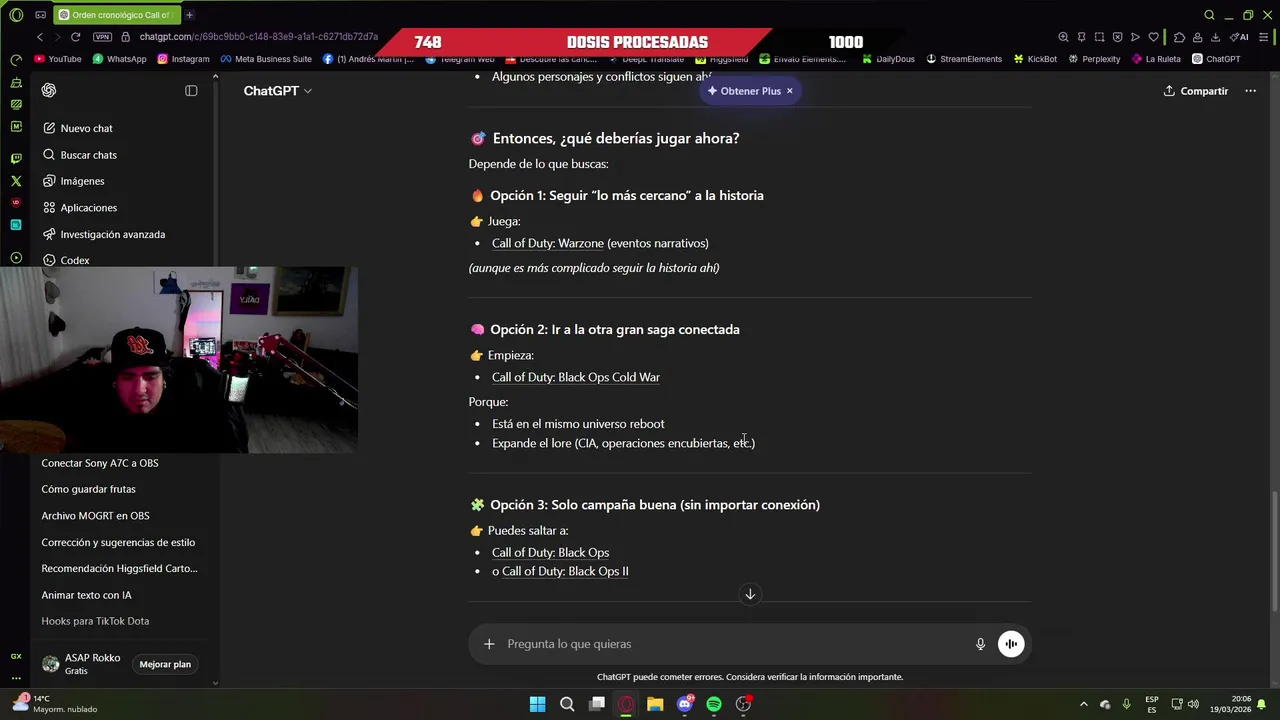Go back with the browser back arrow

click(x=40, y=37)
